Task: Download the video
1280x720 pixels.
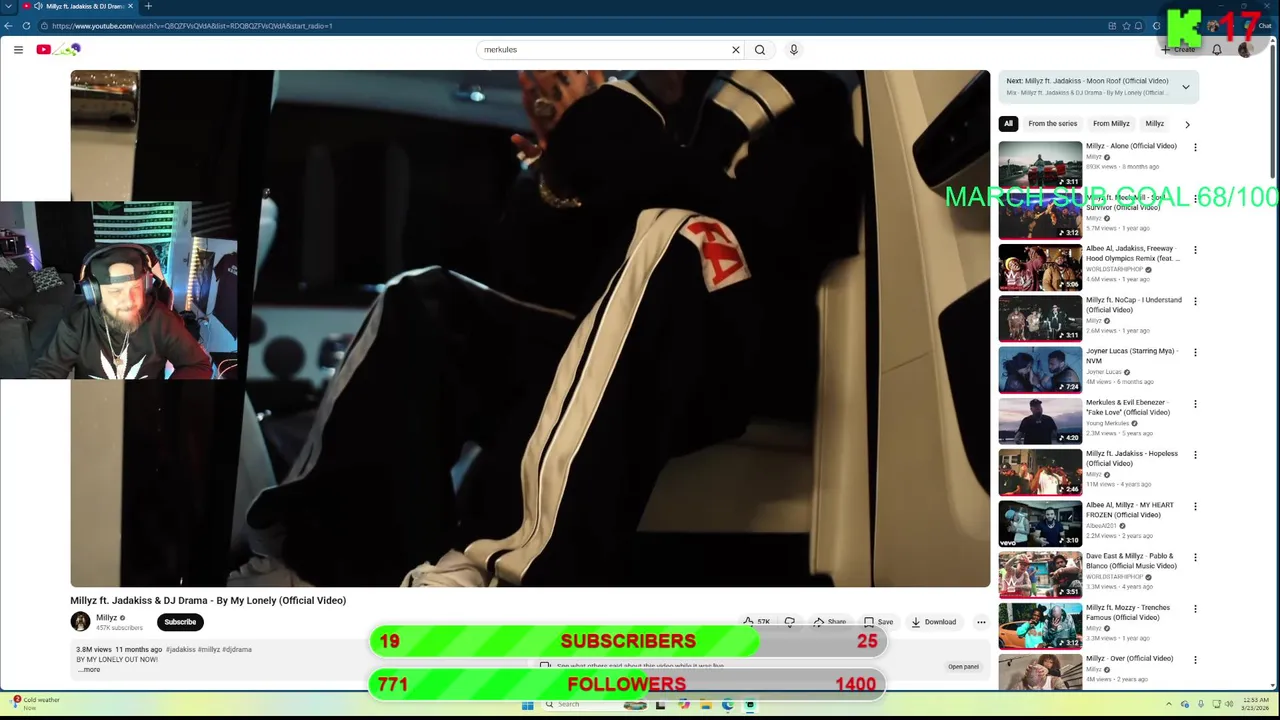Action: 934,622
